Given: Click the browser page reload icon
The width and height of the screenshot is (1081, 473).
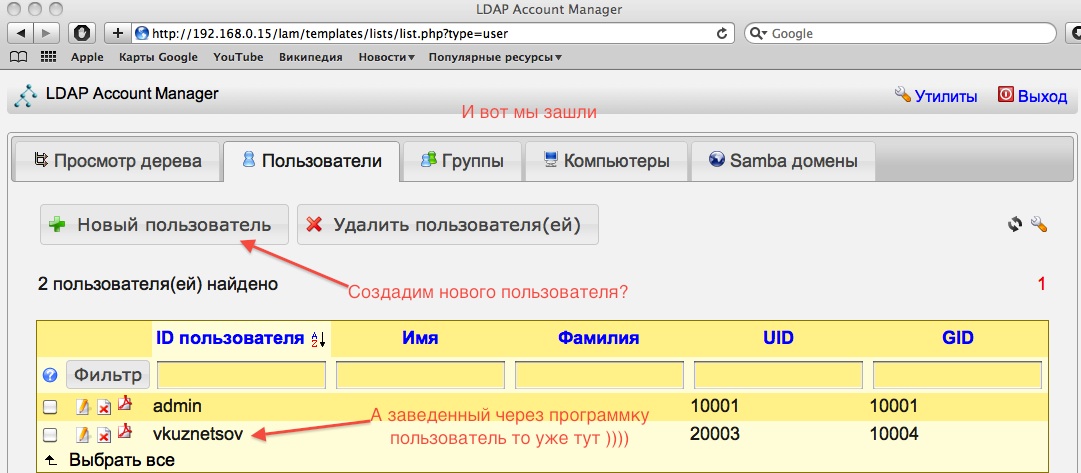Looking at the screenshot, I should coord(722,33).
